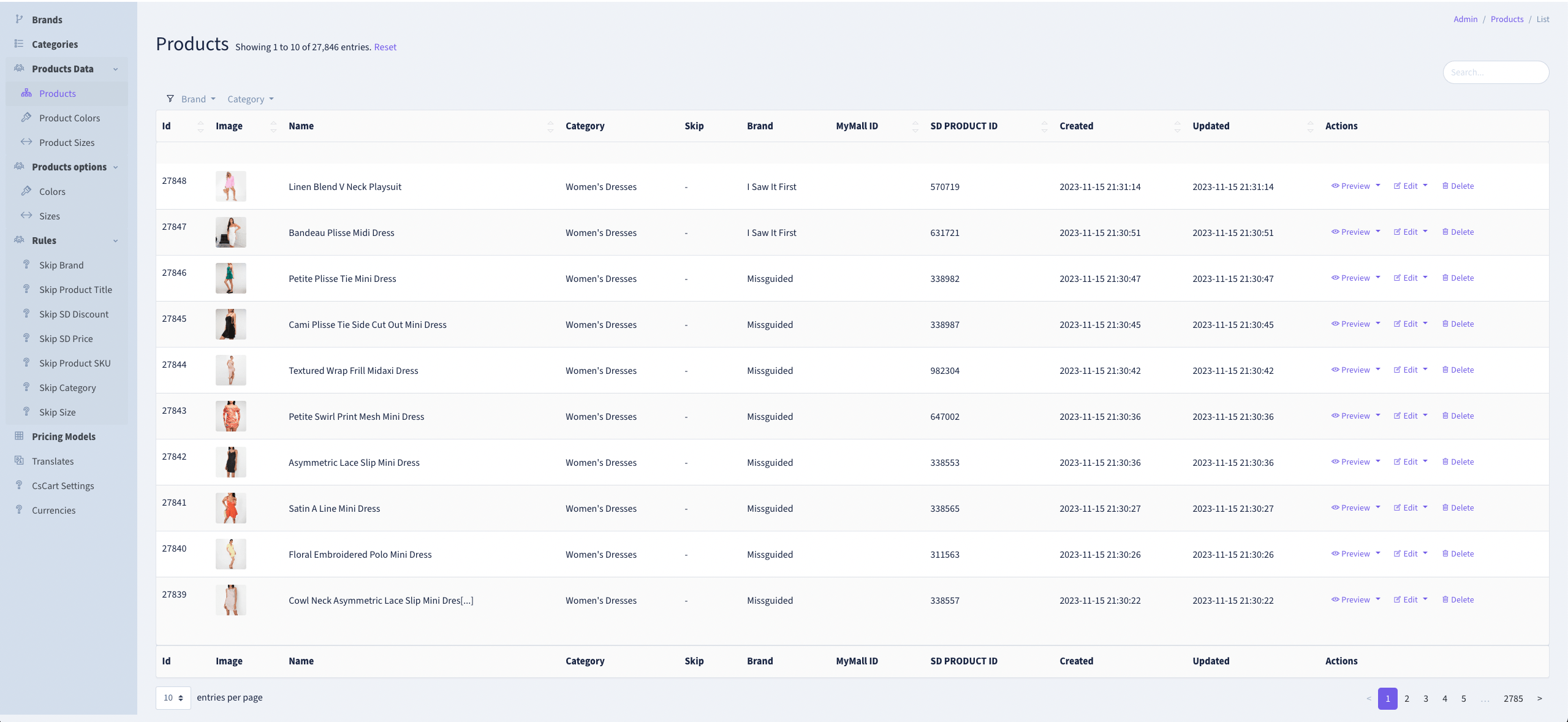Toggle sort on SD PRODUCT ID column

pos(1044,126)
